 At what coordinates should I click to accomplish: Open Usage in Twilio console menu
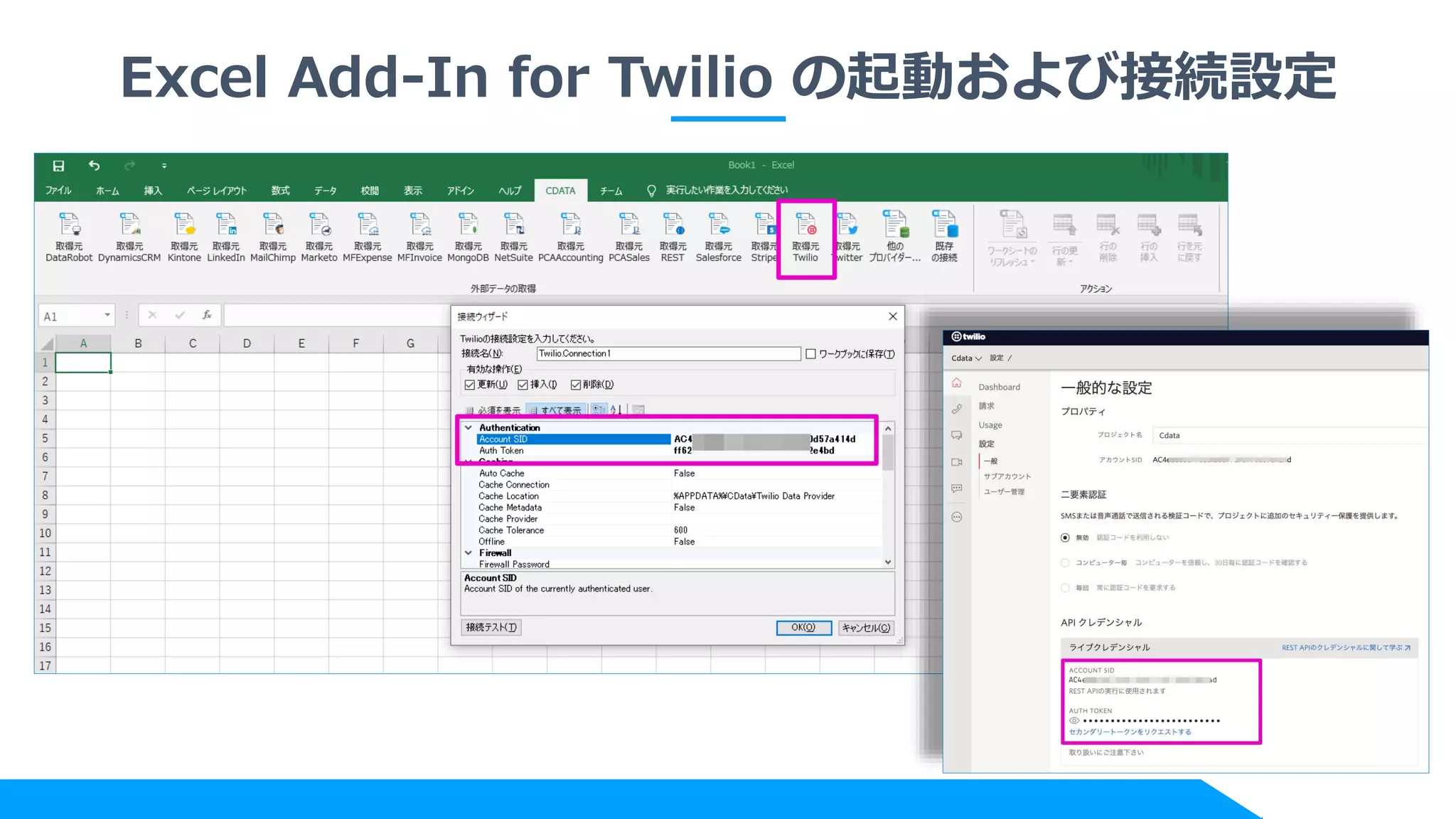coord(990,425)
